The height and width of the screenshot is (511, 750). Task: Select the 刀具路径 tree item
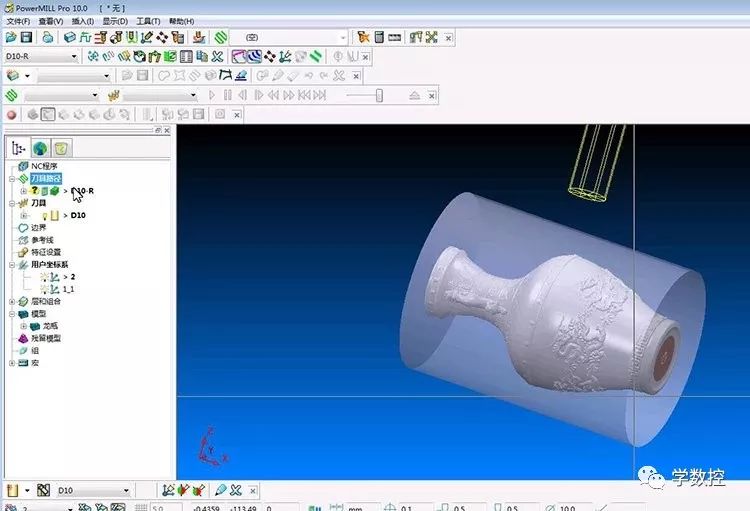tap(45, 178)
